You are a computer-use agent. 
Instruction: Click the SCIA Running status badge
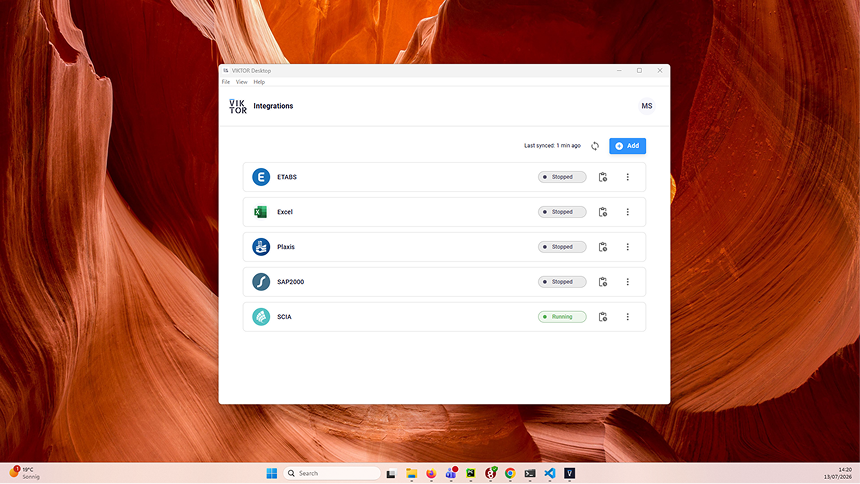point(562,317)
